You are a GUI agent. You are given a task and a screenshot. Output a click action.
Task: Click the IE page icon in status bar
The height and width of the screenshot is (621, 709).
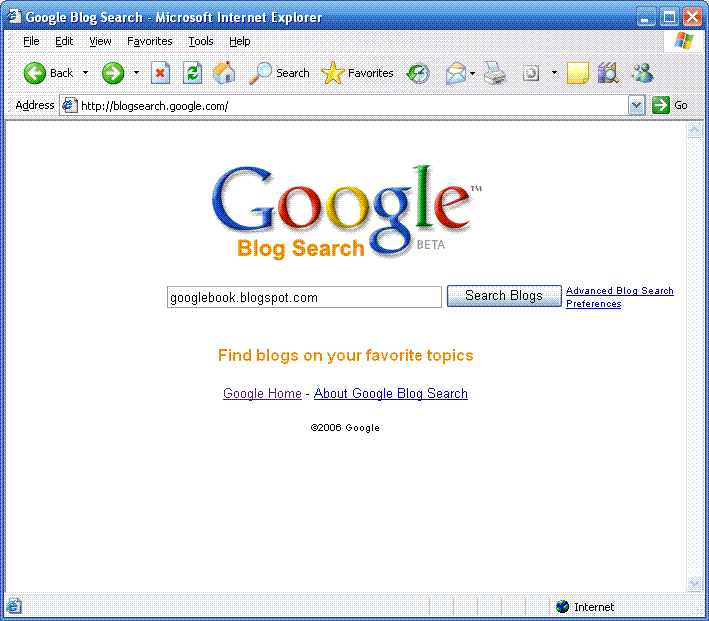point(14,606)
